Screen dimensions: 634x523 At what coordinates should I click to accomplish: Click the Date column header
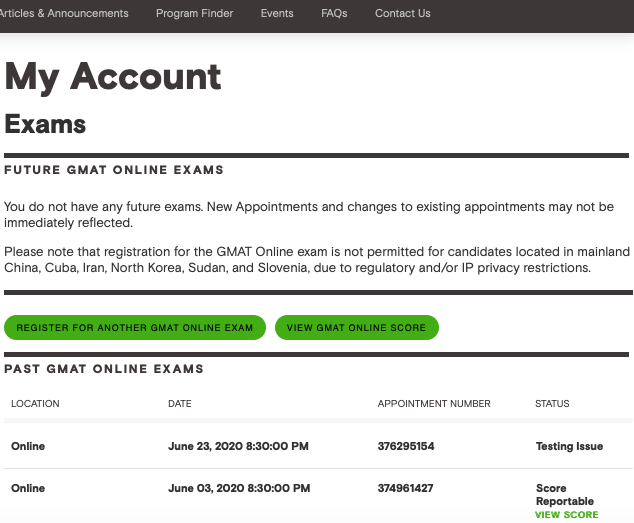pyautogui.click(x=179, y=404)
